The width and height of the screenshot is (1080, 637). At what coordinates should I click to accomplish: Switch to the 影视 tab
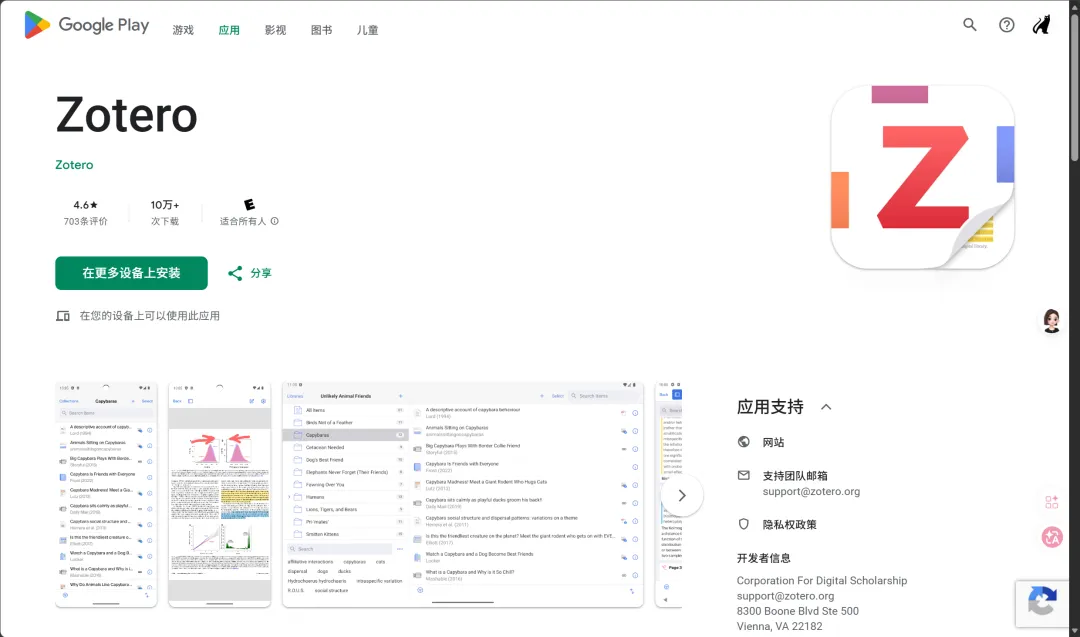pyautogui.click(x=276, y=30)
